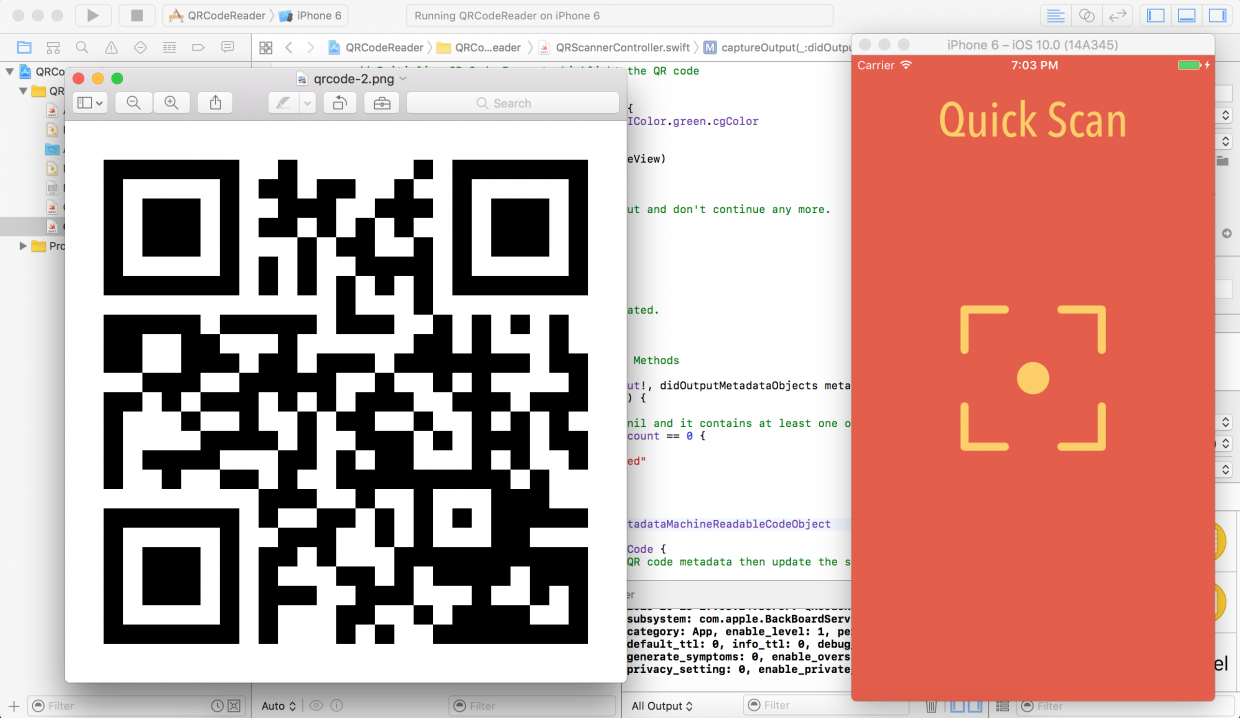Toggle the right utilities panel visibility

(x=1216, y=15)
